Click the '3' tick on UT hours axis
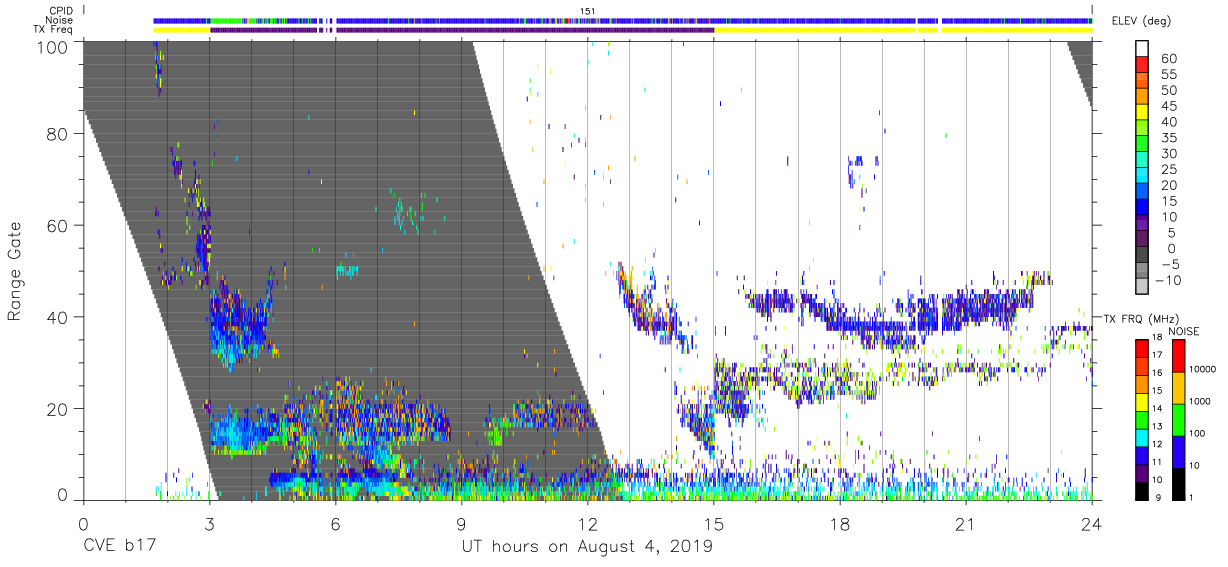This screenshot has height=567, width=1228. click(x=210, y=524)
